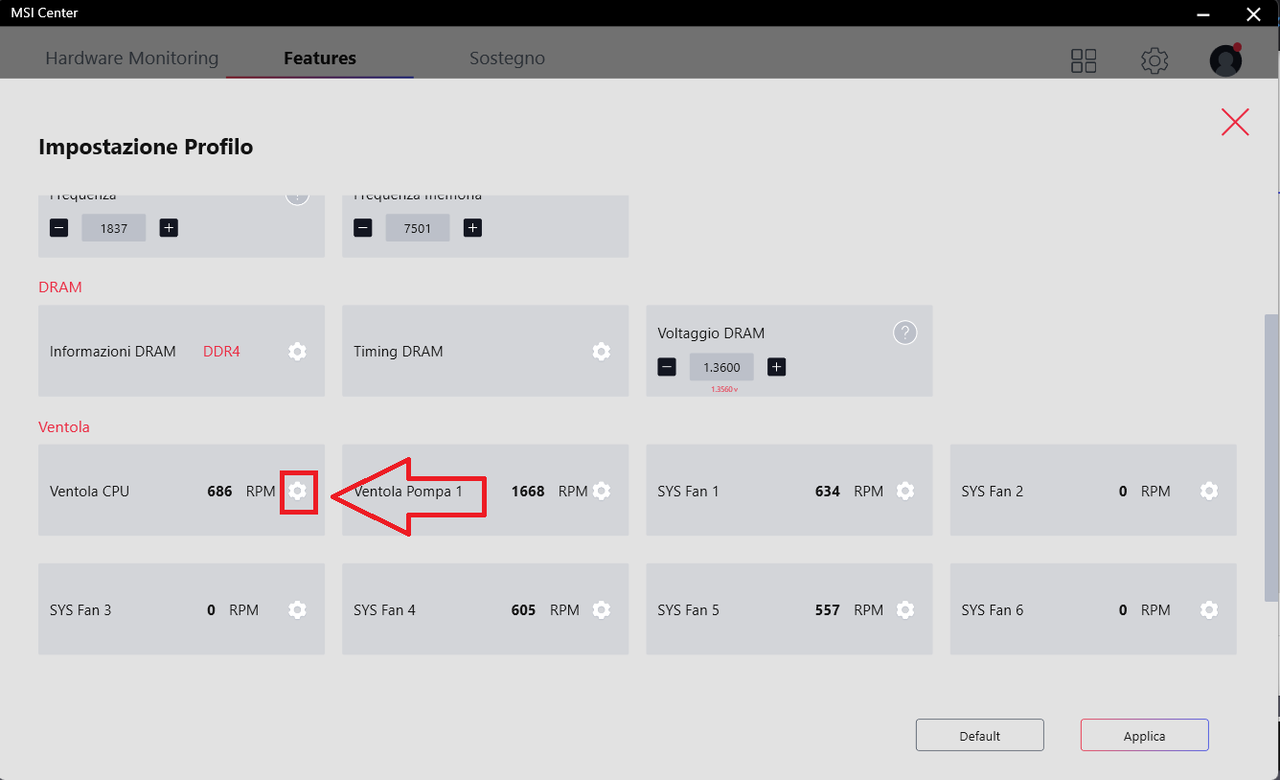Open Ventola CPU fan settings gear
Image resolution: width=1280 pixels, height=780 pixels.
pyautogui.click(x=297, y=491)
